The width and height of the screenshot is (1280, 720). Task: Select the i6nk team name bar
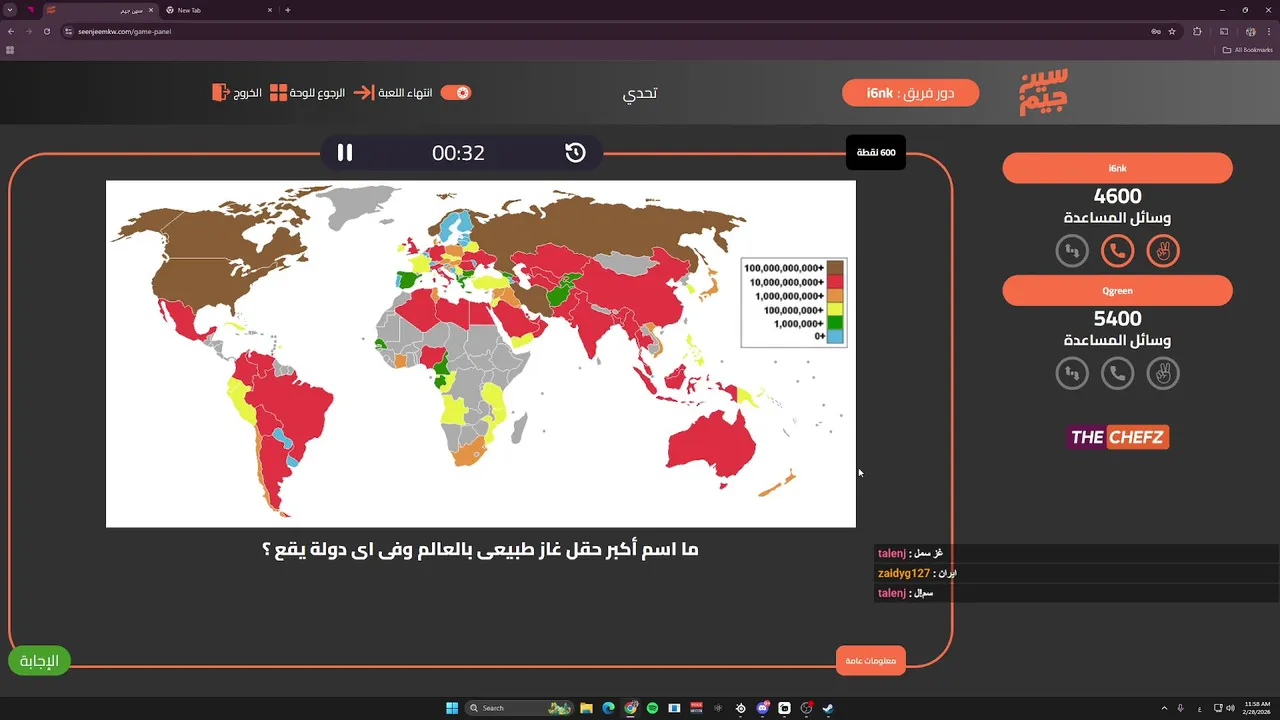[x=1117, y=168]
